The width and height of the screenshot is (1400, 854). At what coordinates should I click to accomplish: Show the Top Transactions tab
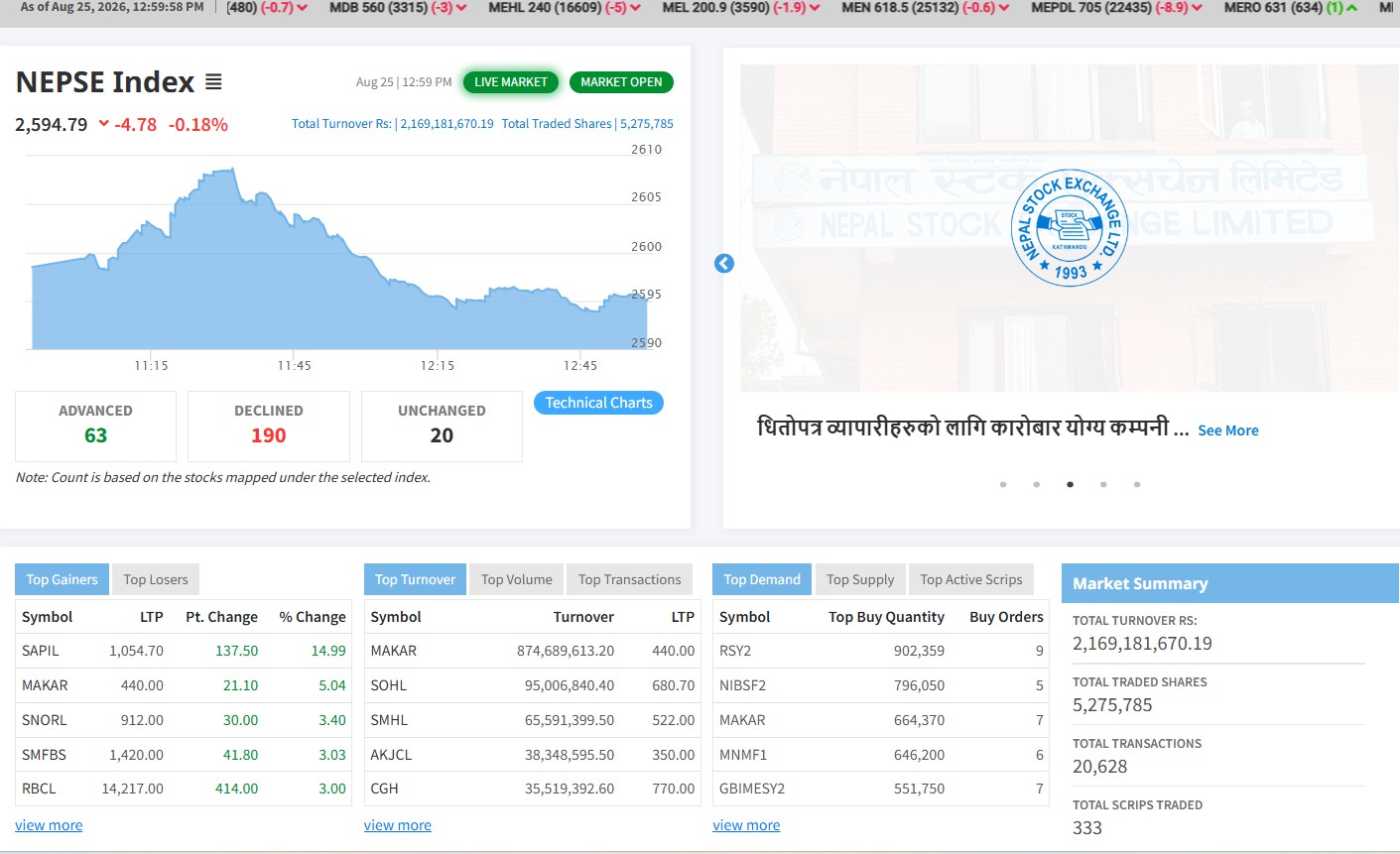click(x=630, y=579)
